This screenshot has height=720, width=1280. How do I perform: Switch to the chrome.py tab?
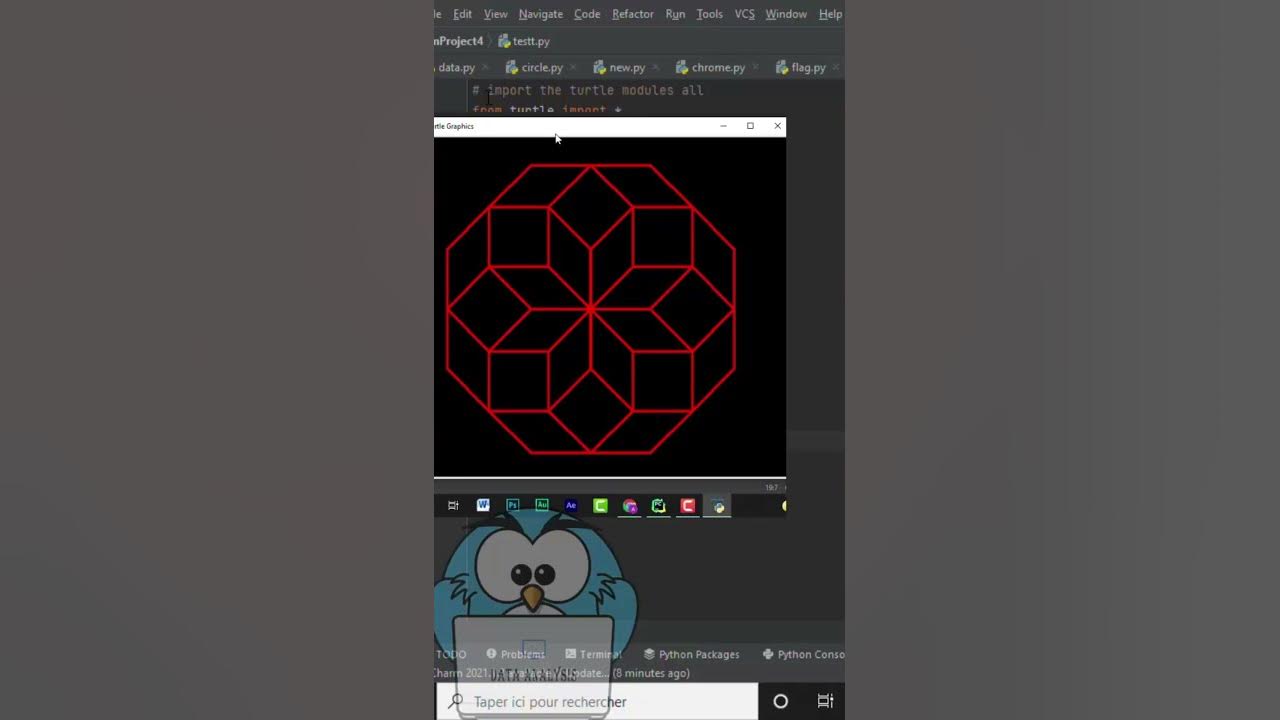click(x=718, y=68)
